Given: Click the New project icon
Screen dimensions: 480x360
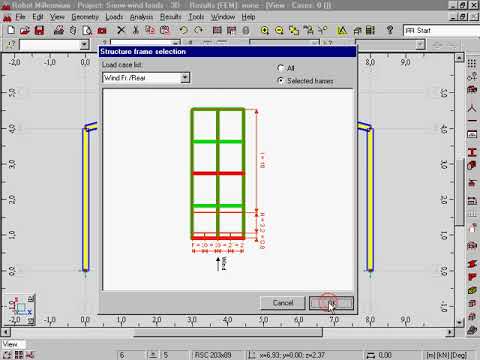Looking at the screenshot, I should pyautogui.click(x=11, y=30).
